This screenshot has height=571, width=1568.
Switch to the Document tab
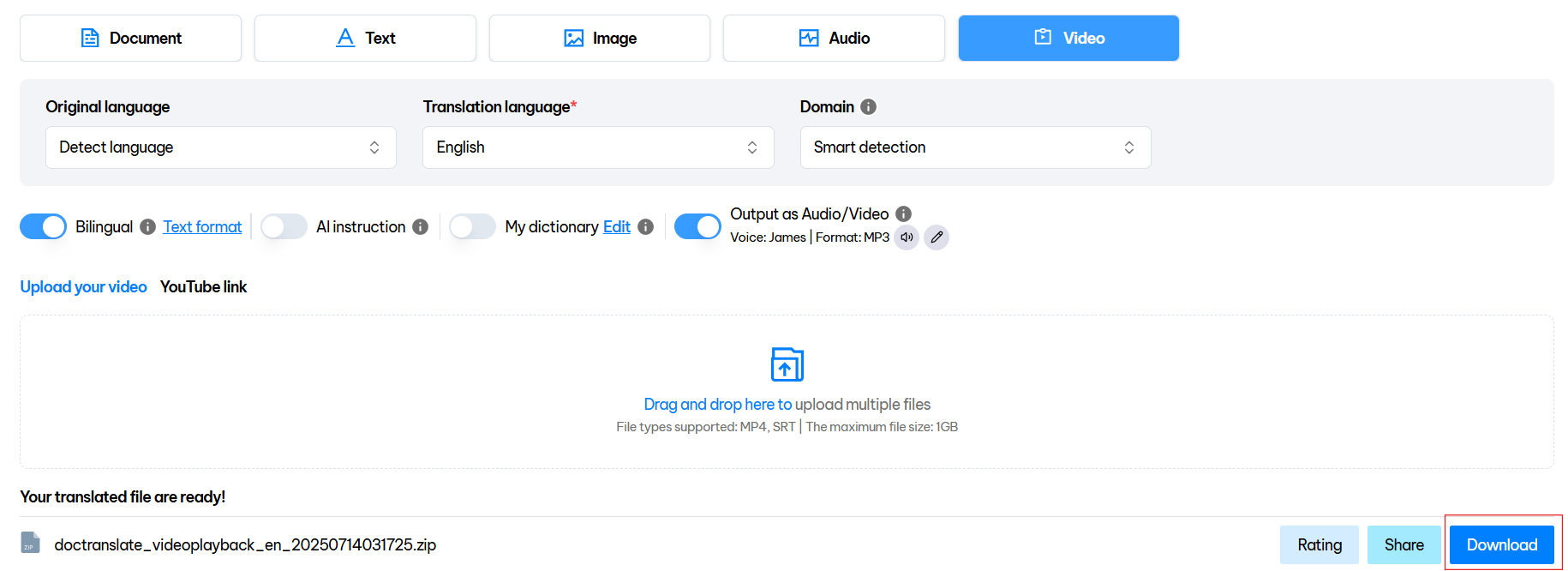130,39
